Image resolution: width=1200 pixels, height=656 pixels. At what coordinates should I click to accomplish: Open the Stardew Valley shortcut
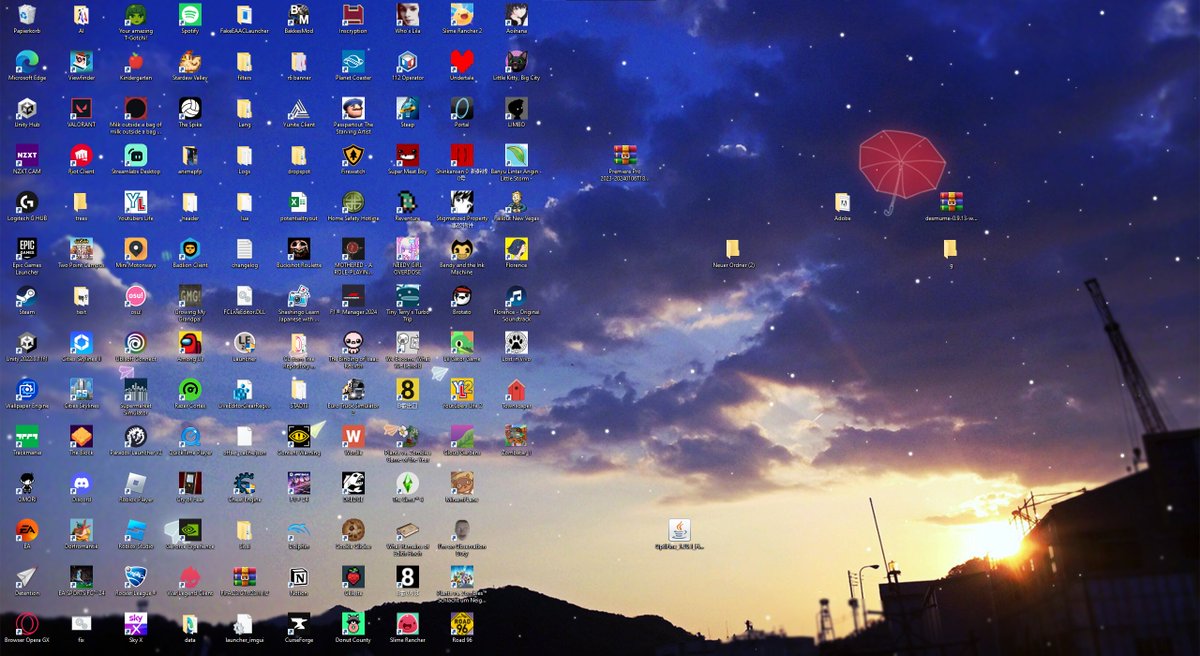[190, 61]
